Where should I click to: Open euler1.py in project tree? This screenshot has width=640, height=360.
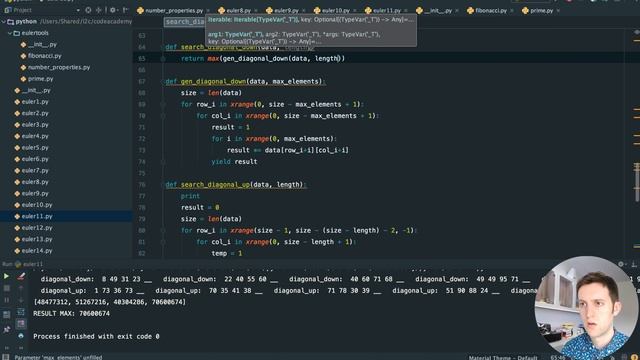click(x=35, y=102)
